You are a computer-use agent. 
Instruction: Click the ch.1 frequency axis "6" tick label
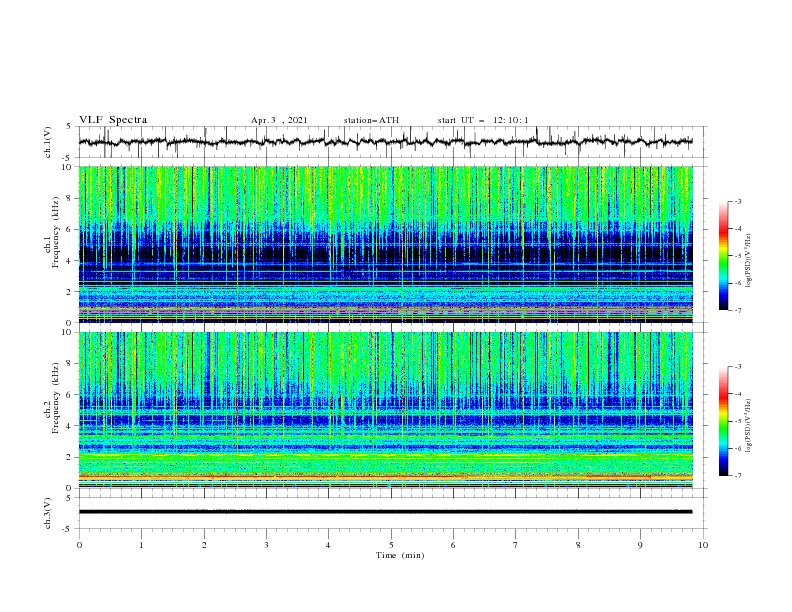[71, 229]
